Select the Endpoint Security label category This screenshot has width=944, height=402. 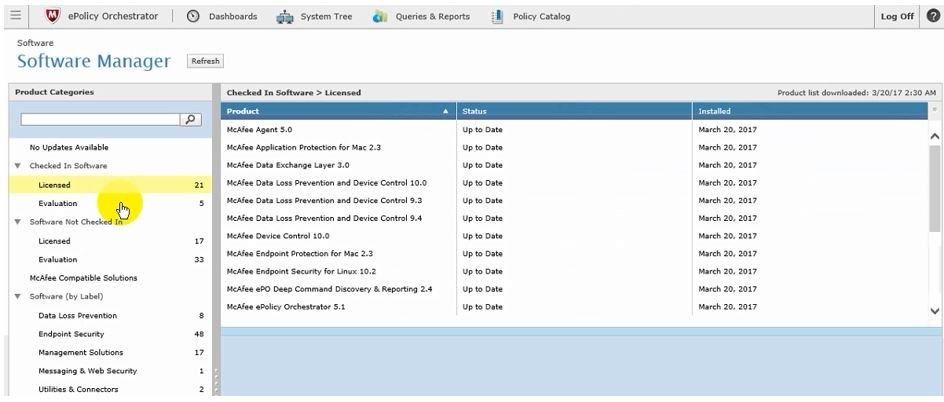coord(71,334)
